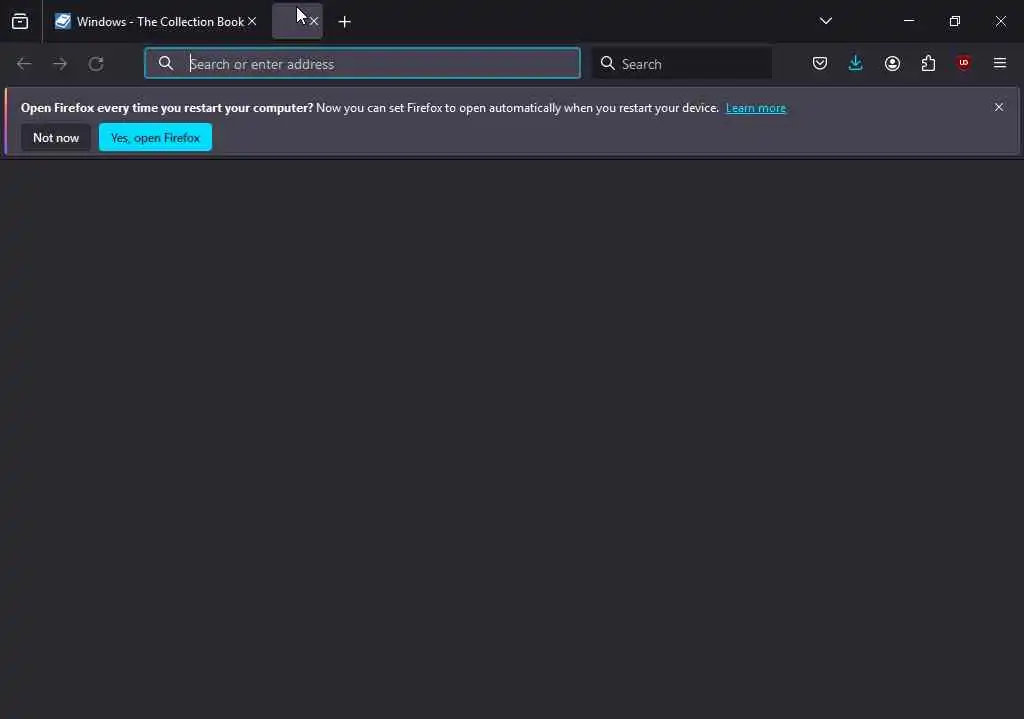Image resolution: width=1024 pixels, height=719 pixels.
Task: Select the blank new tab
Action: pos(297,22)
